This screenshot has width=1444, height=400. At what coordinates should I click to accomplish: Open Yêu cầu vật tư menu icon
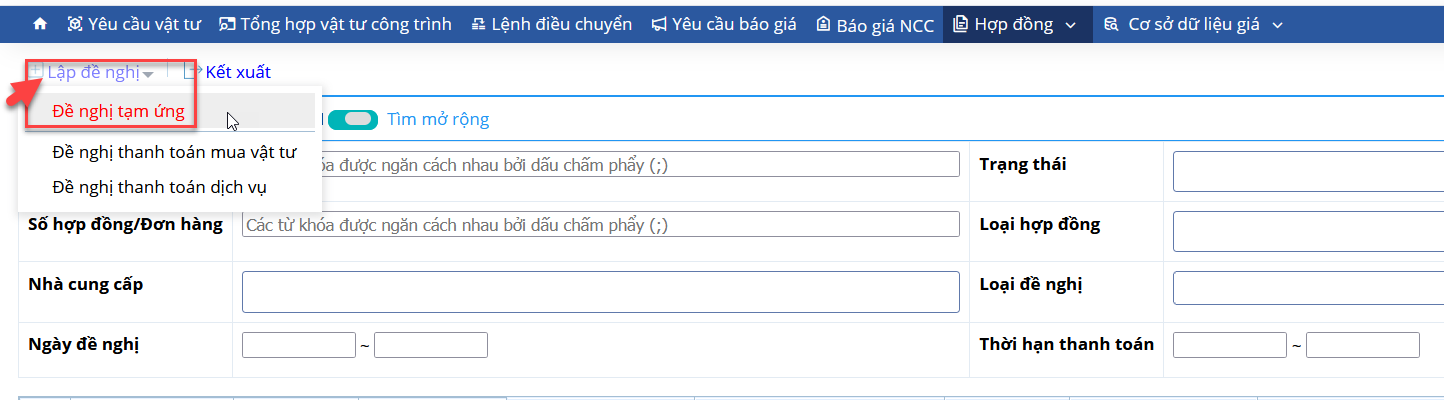[x=75, y=24]
